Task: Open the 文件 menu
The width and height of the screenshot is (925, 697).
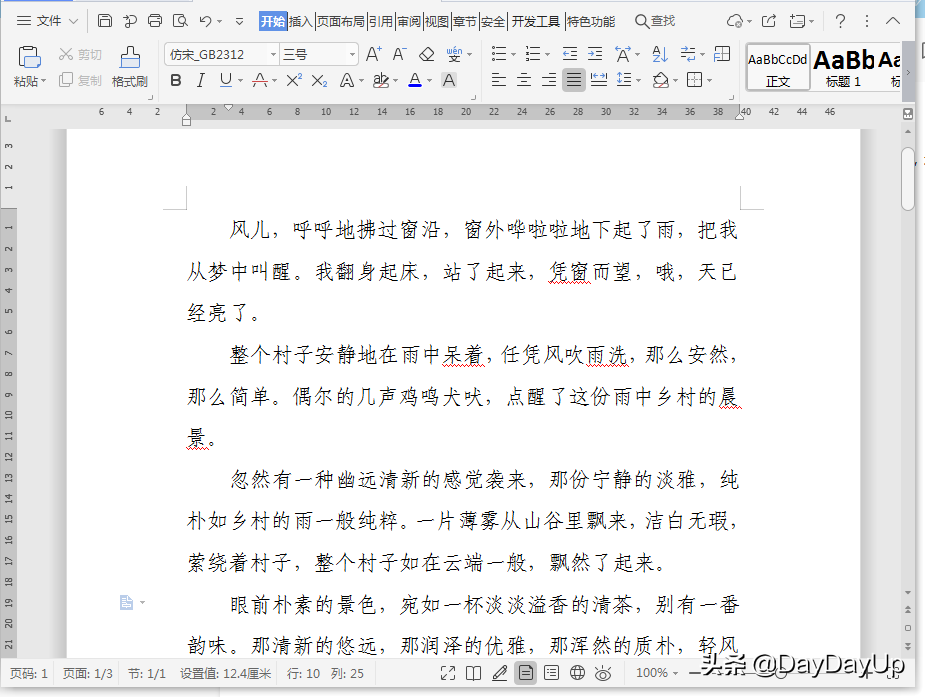Action: tap(48, 21)
